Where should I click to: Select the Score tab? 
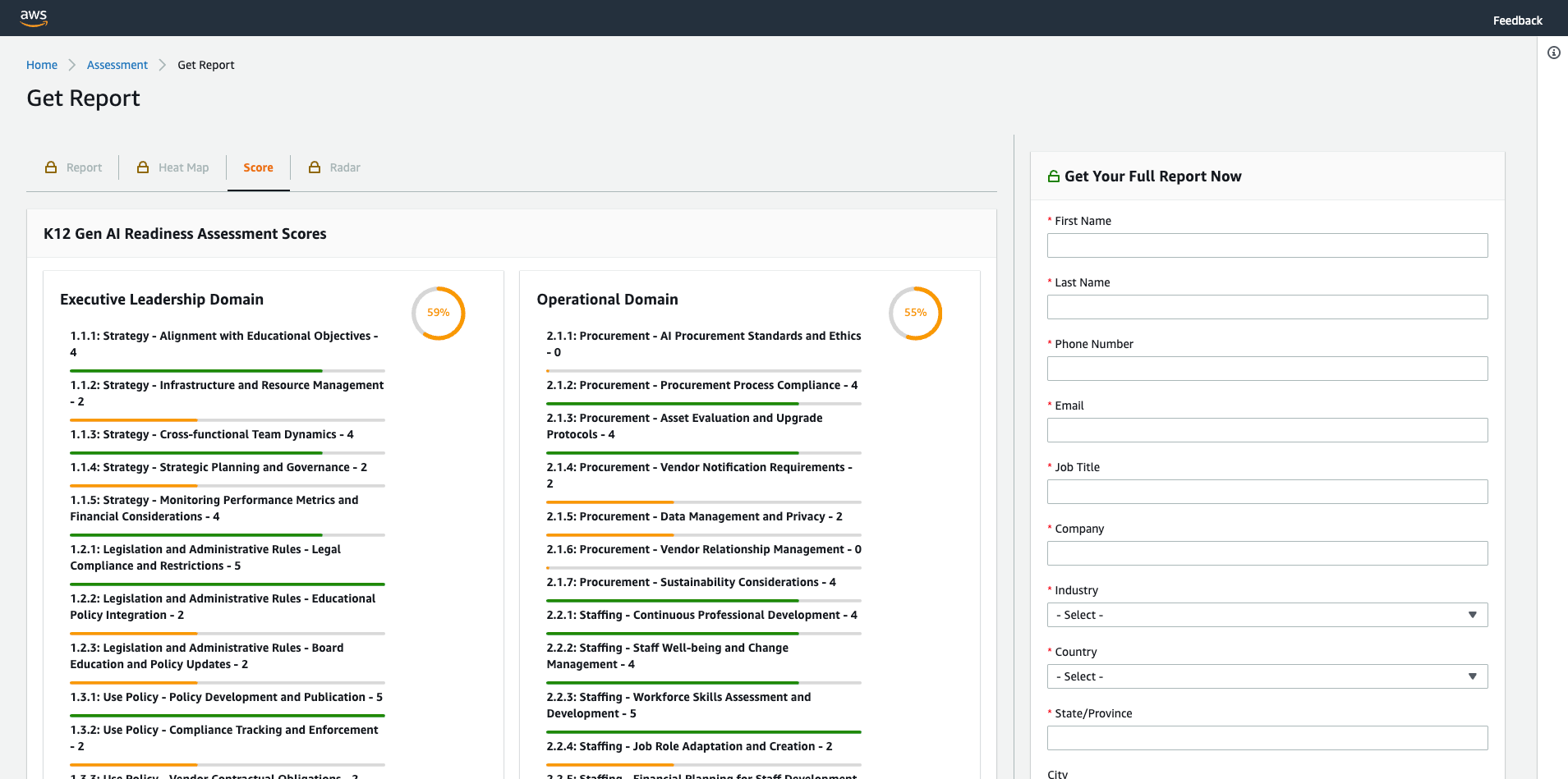click(x=258, y=167)
